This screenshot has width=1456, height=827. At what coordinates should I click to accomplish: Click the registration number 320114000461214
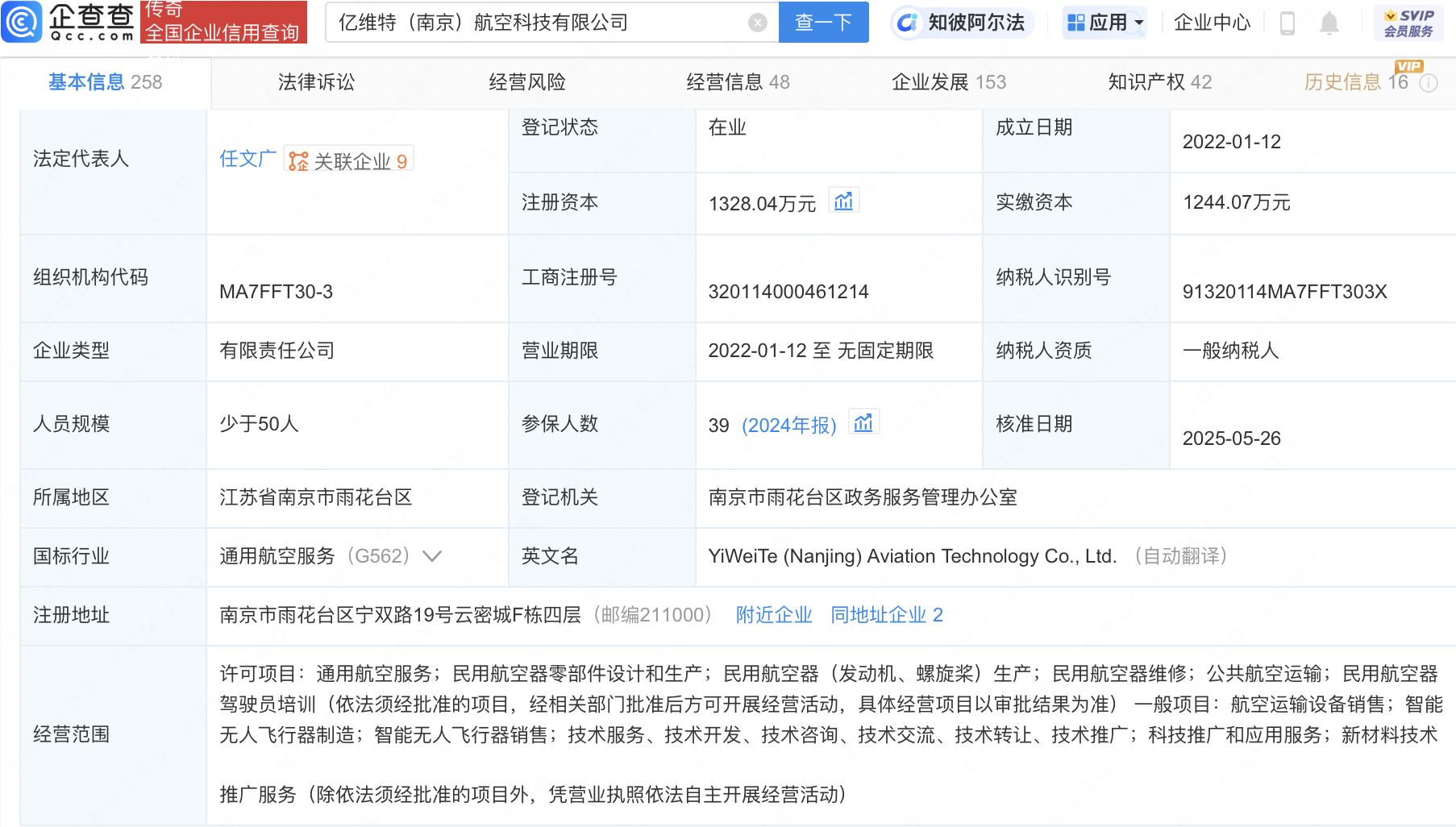click(x=788, y=292)
